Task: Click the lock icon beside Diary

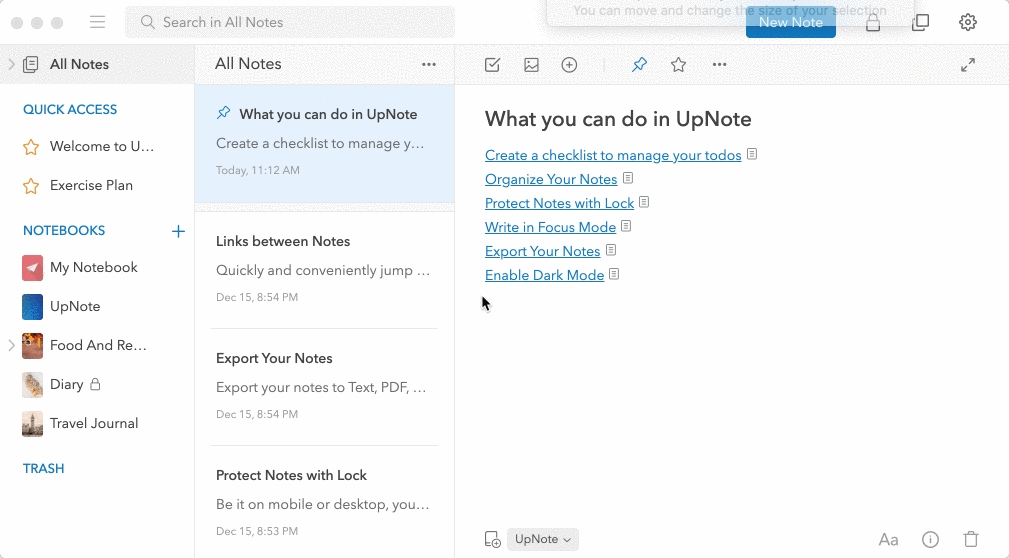Action: [x=95, y=384]
